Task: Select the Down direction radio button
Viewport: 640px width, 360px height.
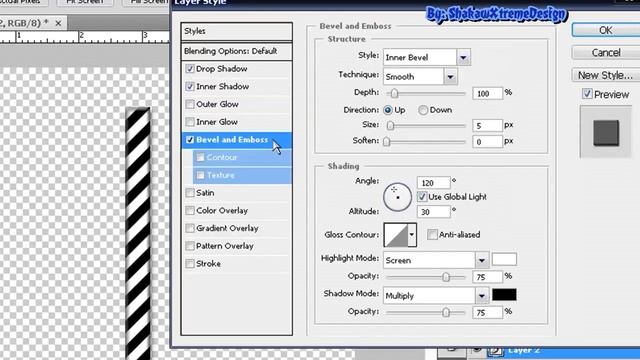Action: pyautogui.click(x=423, y=110)
